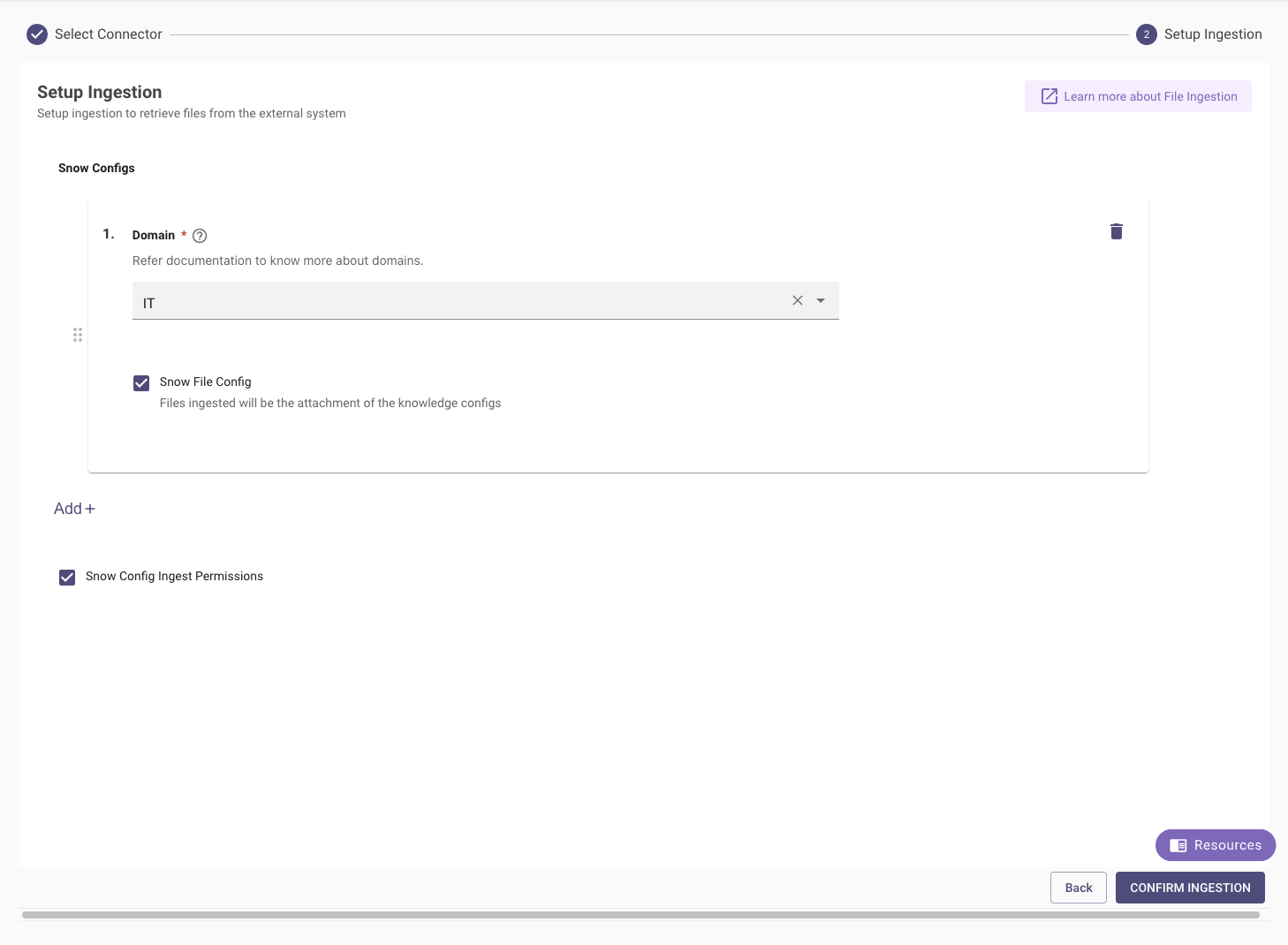This screenshot has width=1288, height=945.
Task: Click the Select Connector completed step icon
Action: pos(37,34)
